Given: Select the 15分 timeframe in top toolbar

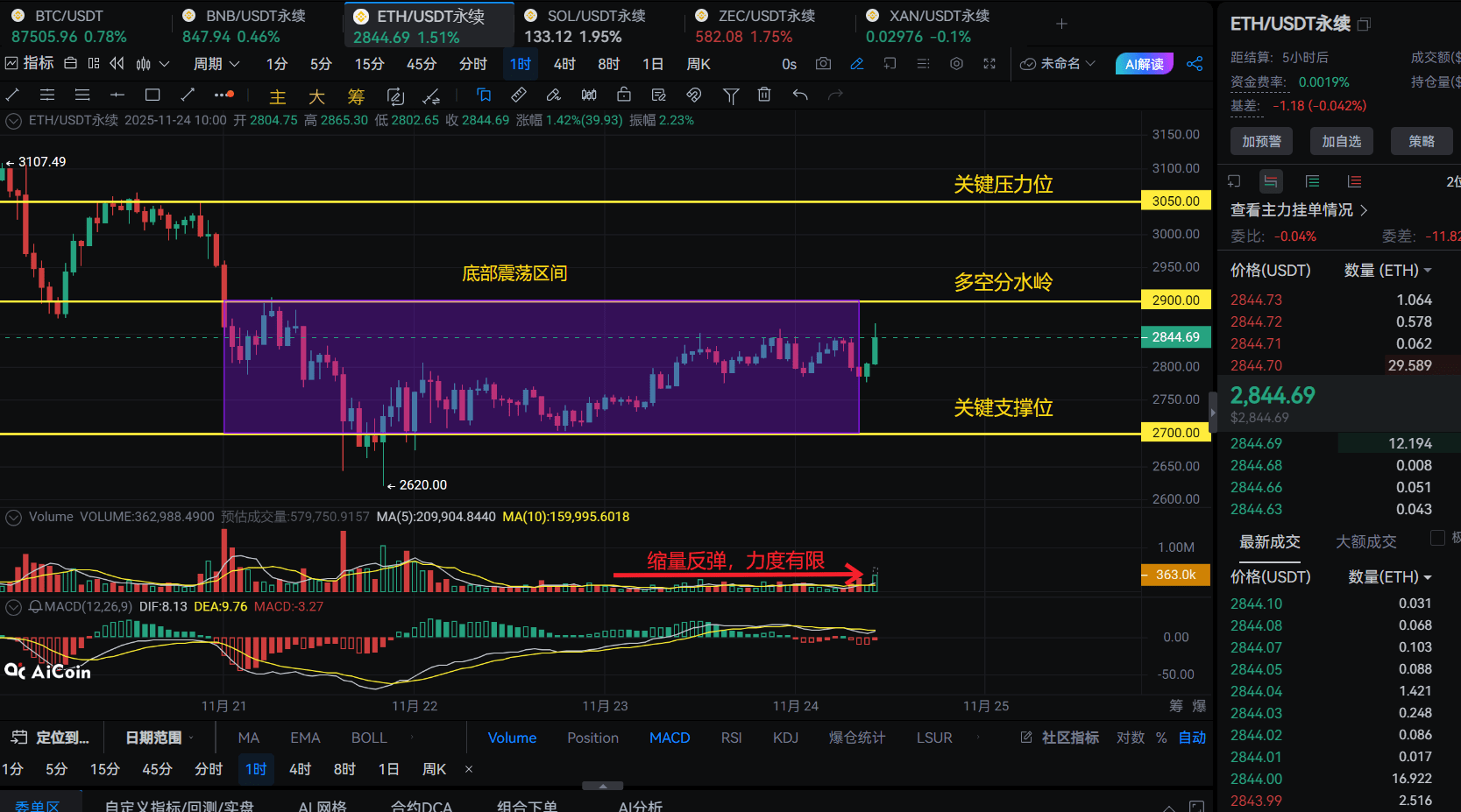Looking at the screenshot, I should click(x=369, y=64).
